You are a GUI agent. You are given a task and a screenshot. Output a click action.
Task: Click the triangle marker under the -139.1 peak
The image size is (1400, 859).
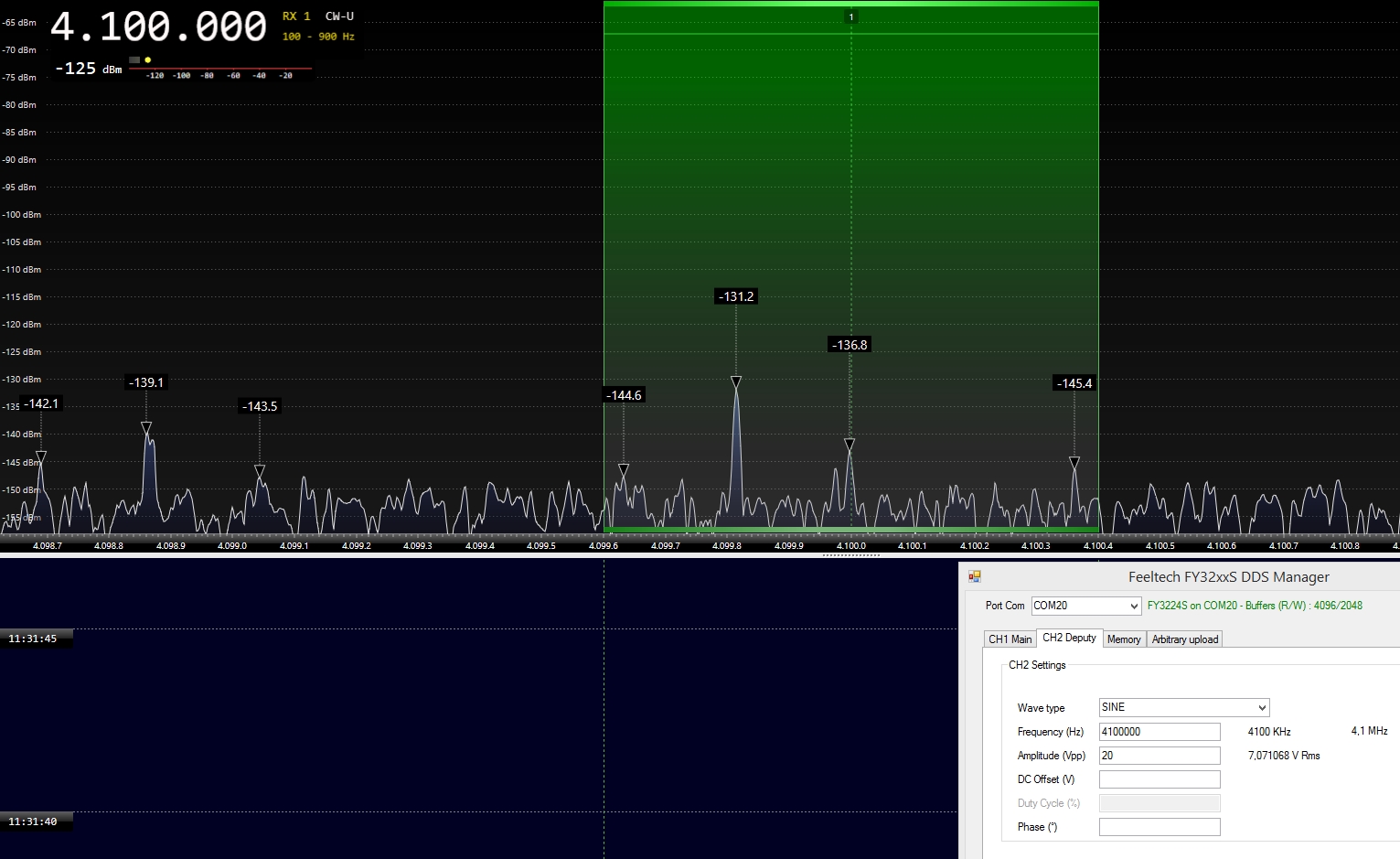coord(146,427)
